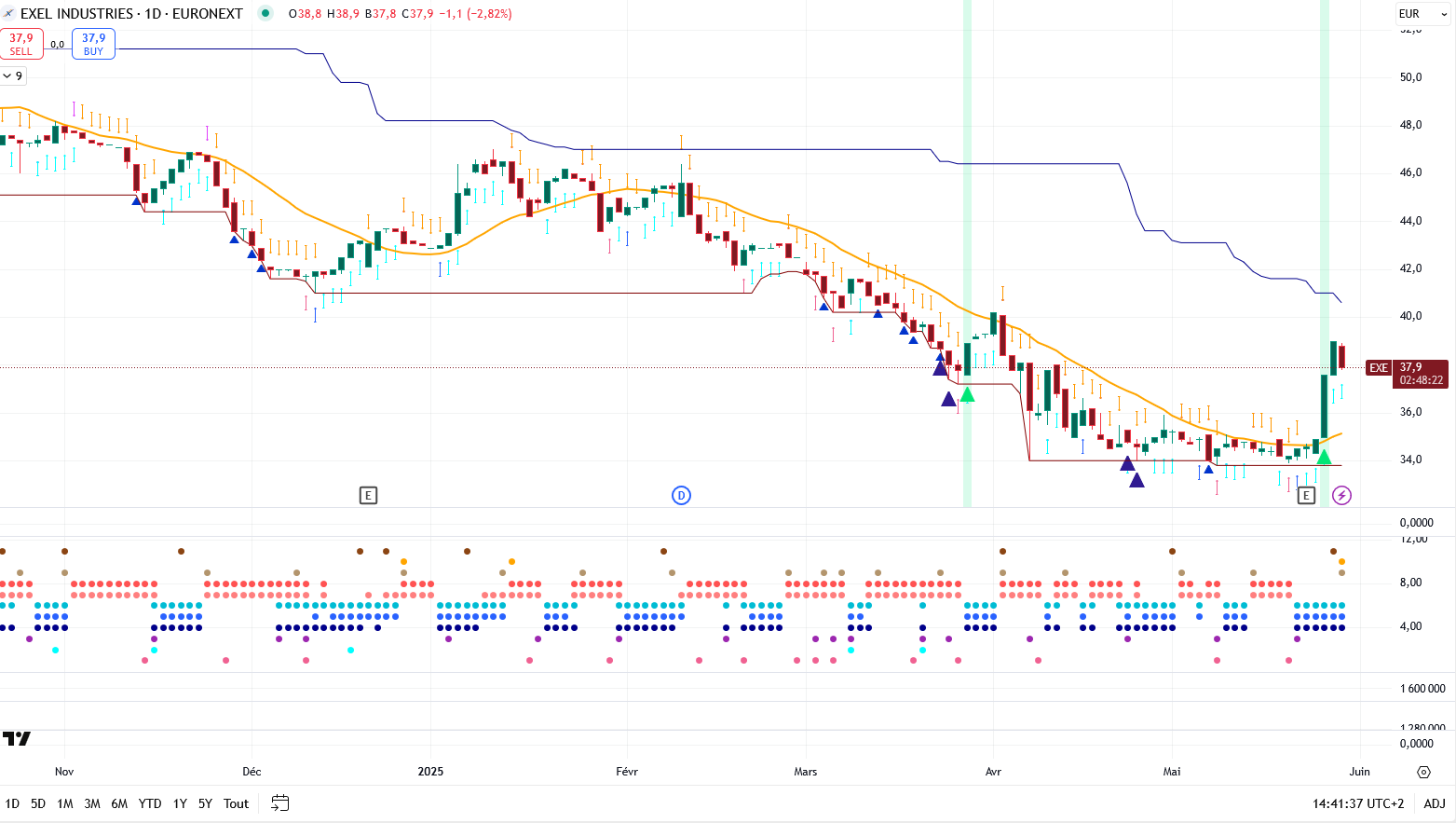Select the 1M time range
The width and height of the screenshot is (1456, 823).
coord(65,803)
